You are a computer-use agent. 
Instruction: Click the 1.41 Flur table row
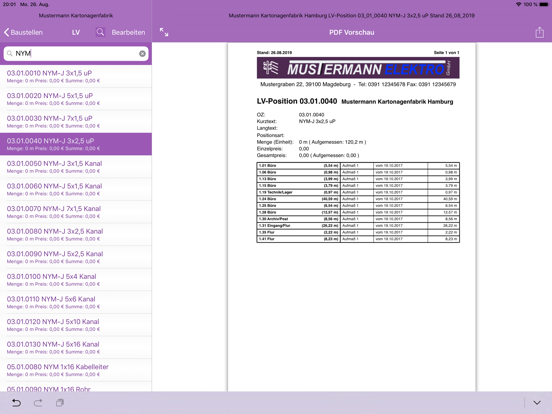(x=358, y=239)
